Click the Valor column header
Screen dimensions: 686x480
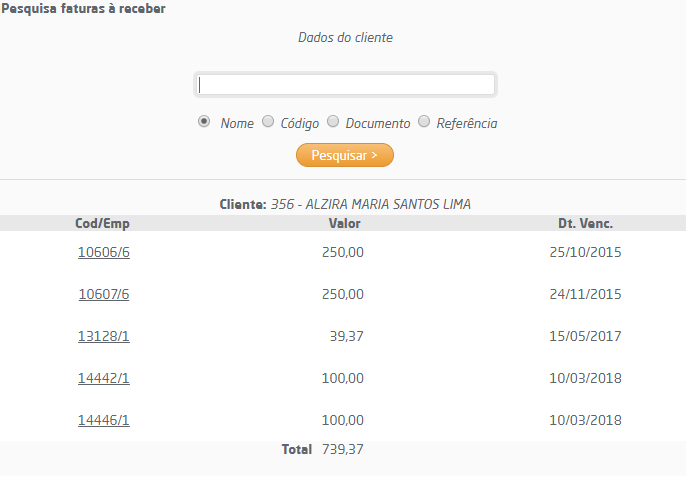click(345, 223)
